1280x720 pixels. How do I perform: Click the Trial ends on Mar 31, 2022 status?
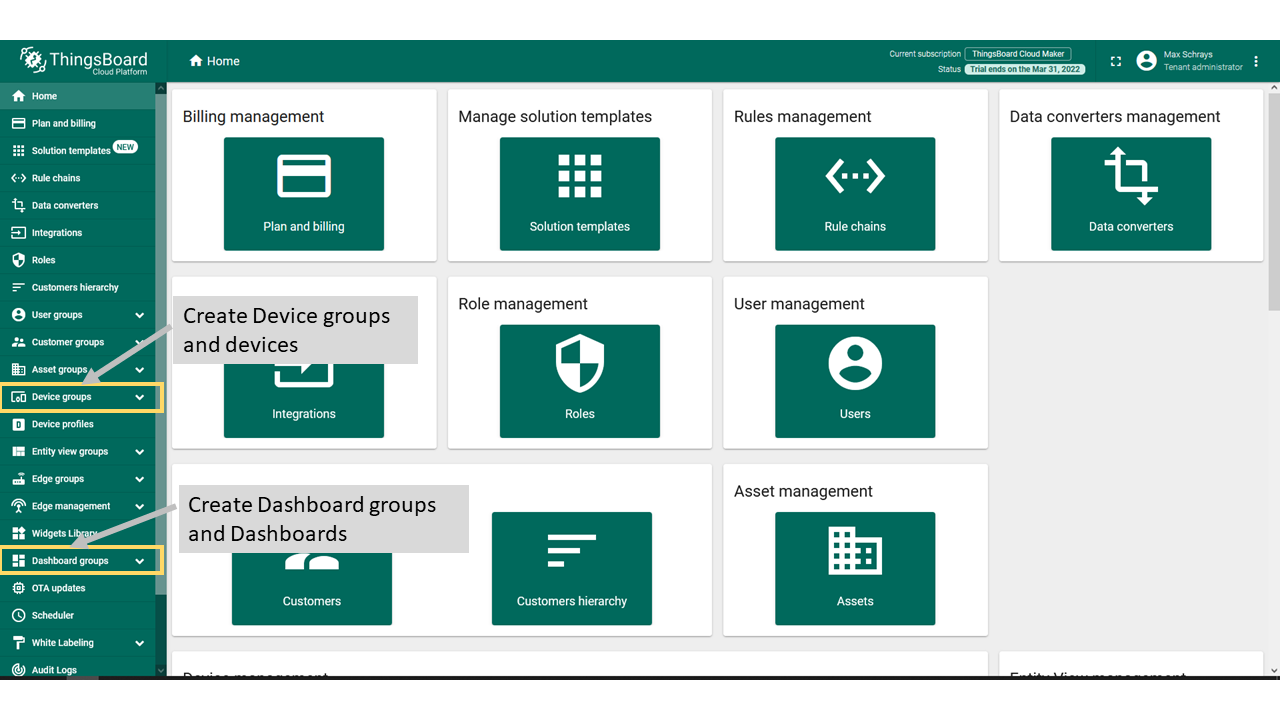click(1025, 69)
